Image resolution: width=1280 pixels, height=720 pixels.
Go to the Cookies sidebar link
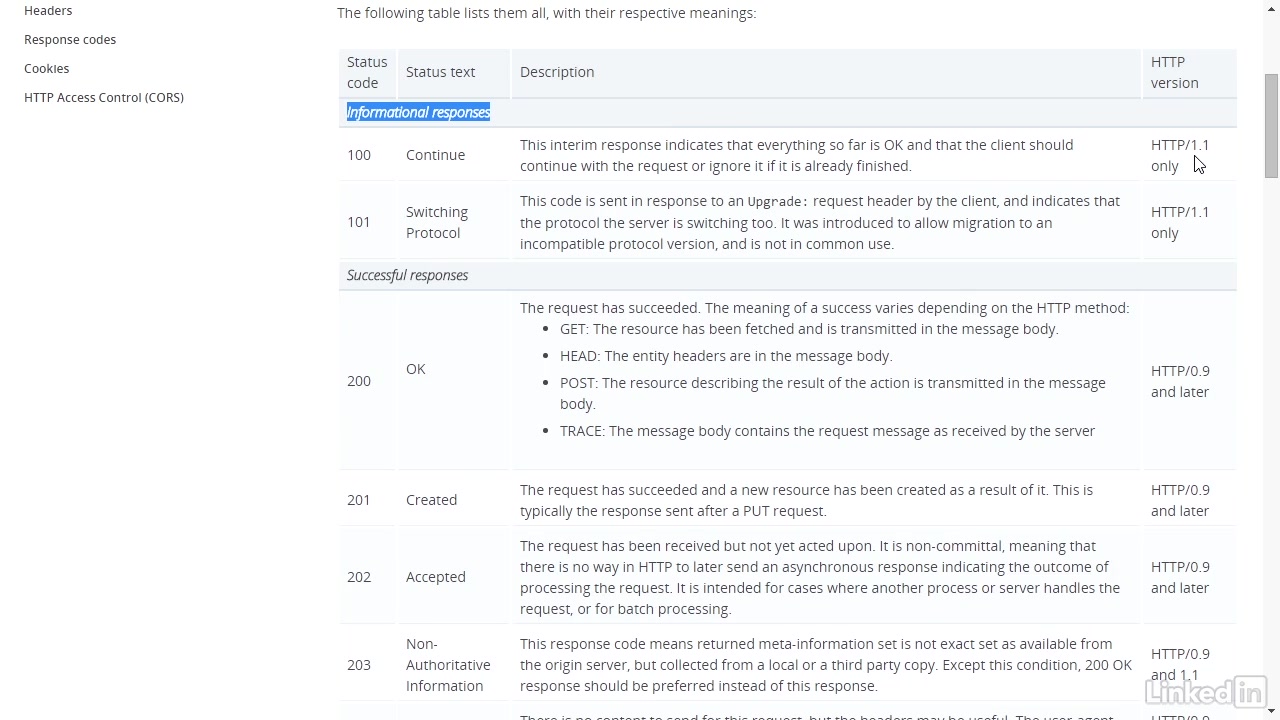click(x=47, y=68)
